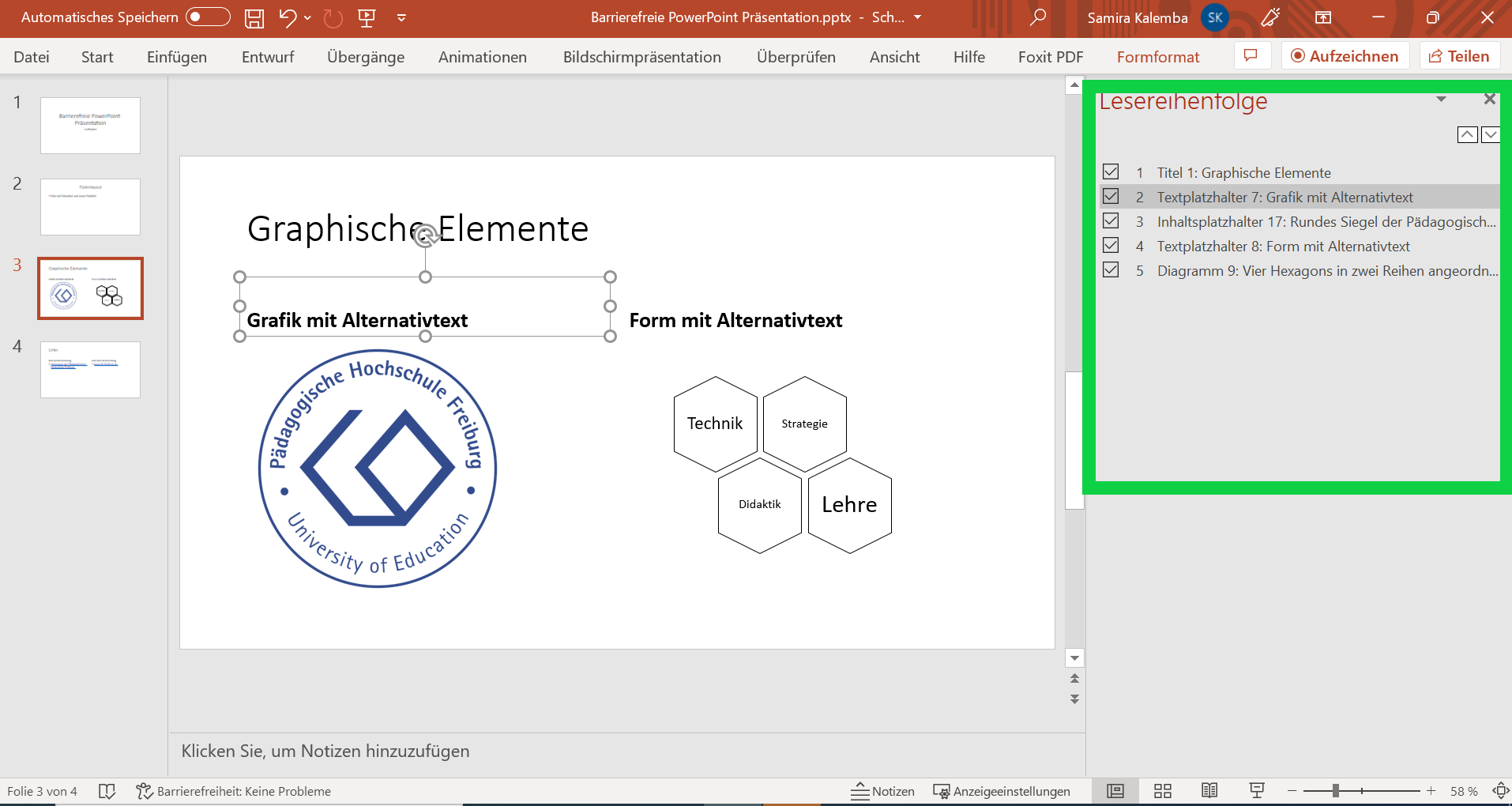Select the Technik hexagon on slide

click(716, 424)
